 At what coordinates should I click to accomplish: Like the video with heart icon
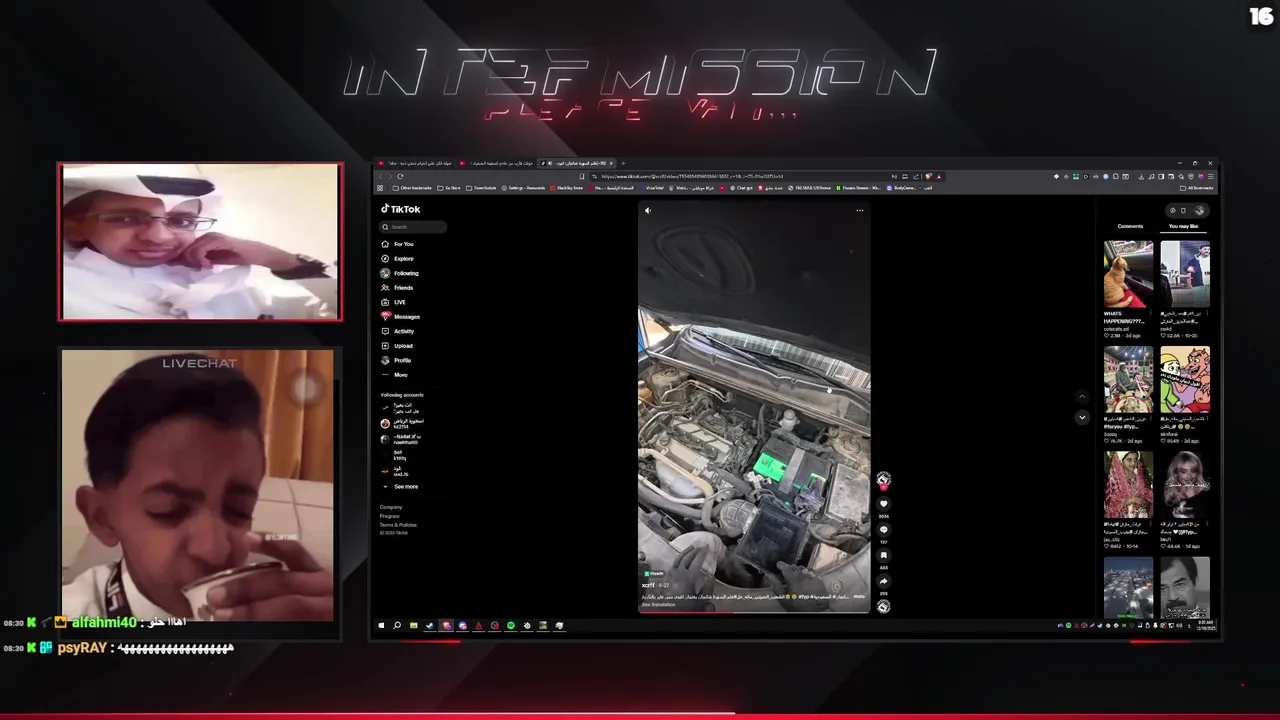pyautogui.click(x=883, y=505)
